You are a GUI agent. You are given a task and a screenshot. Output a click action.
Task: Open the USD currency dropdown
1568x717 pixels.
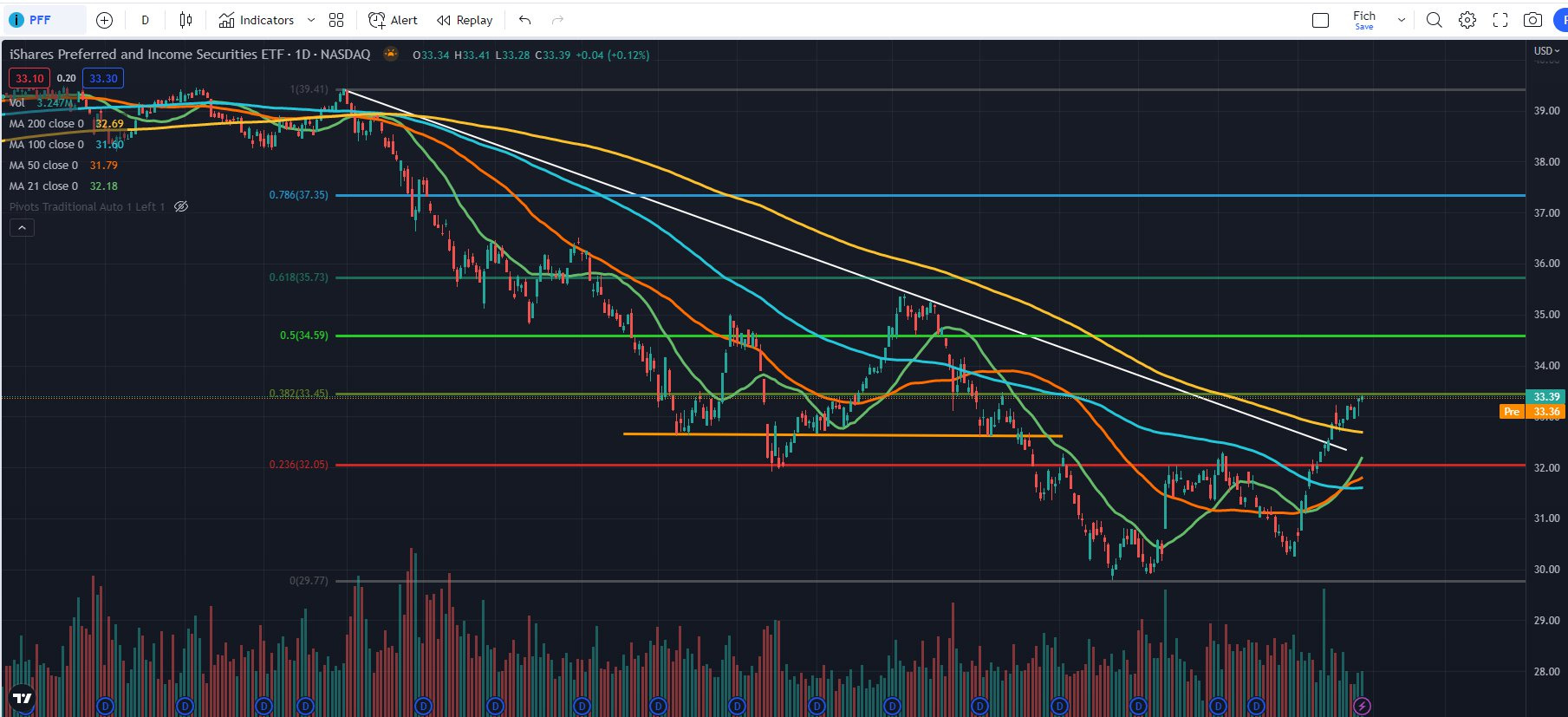click(1545, 51)
